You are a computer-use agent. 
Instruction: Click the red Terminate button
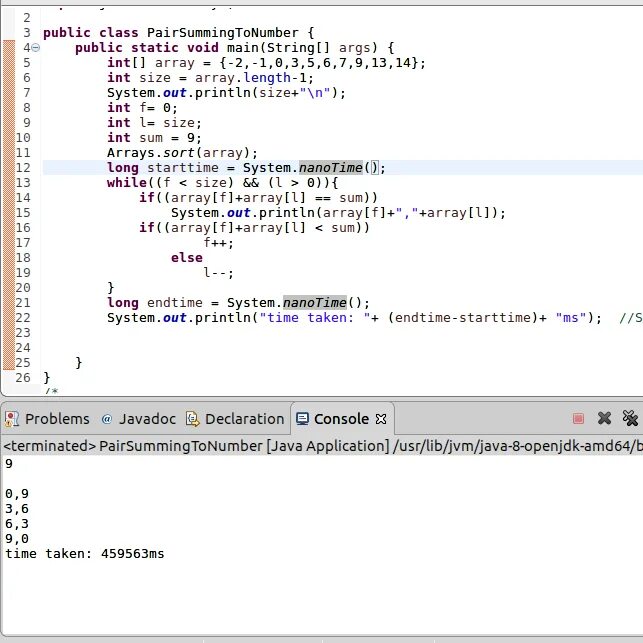(x=578, y=418)
